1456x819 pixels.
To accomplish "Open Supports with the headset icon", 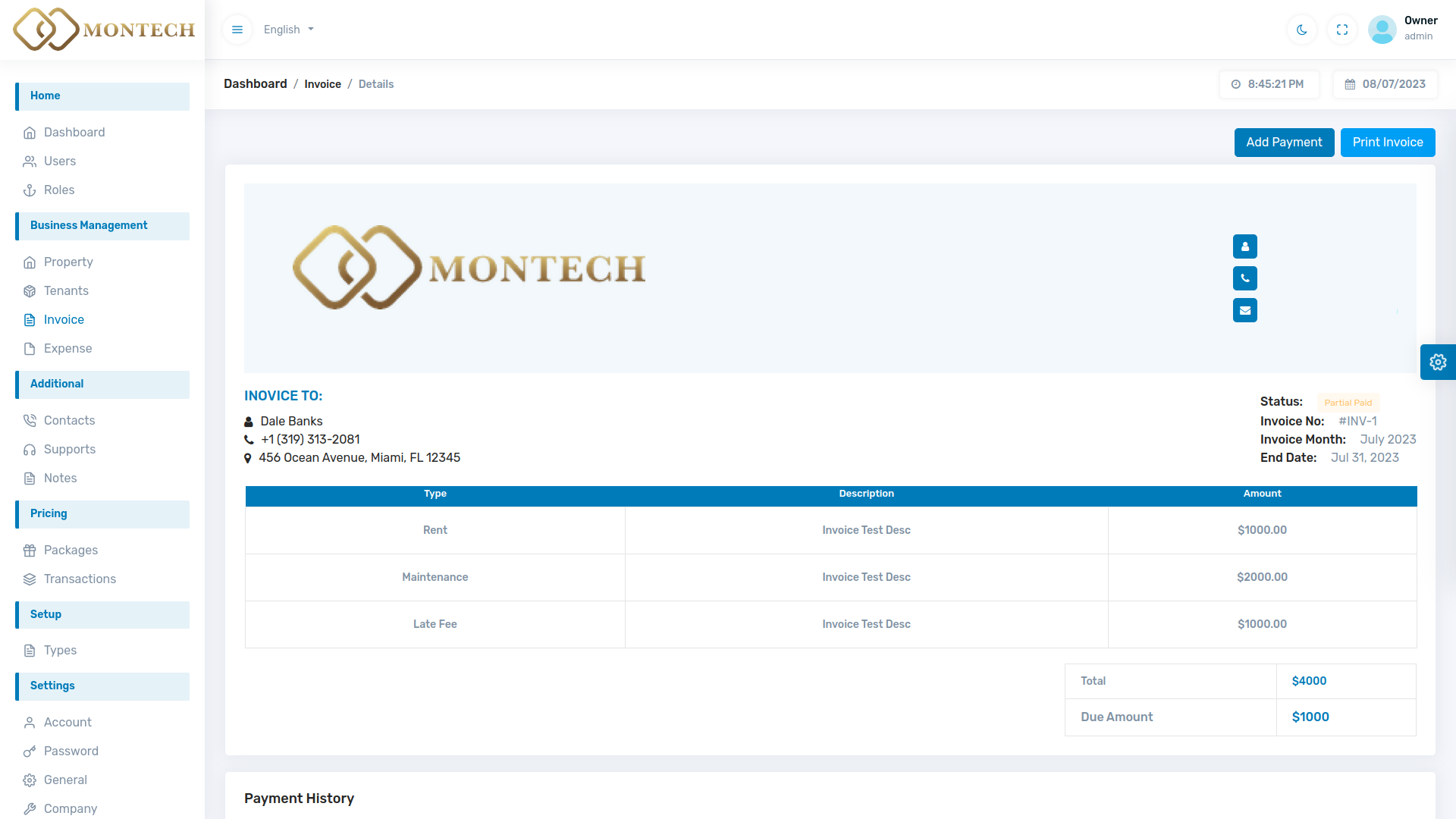I will (x=70, y=450).
